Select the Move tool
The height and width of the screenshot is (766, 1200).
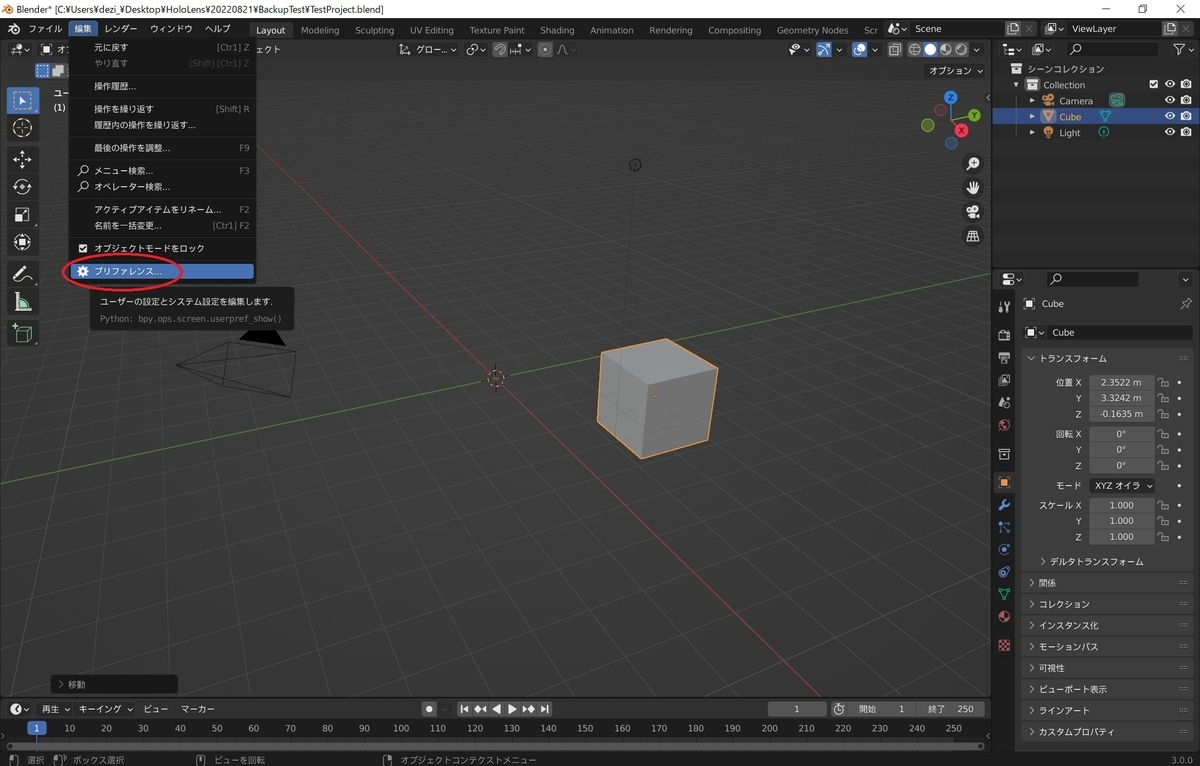click(x=22, y=159)
